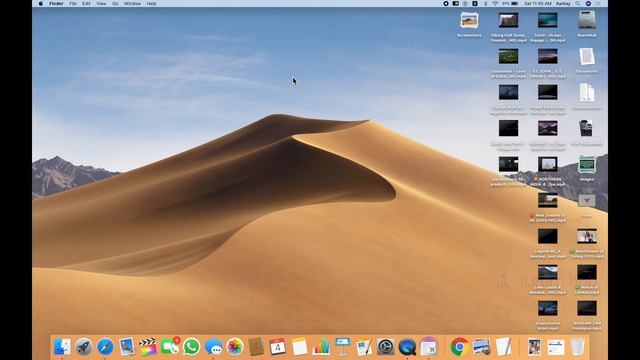Open the Trash in Dock
This screenshot has width=640, height=360.
tap(578, 347)
